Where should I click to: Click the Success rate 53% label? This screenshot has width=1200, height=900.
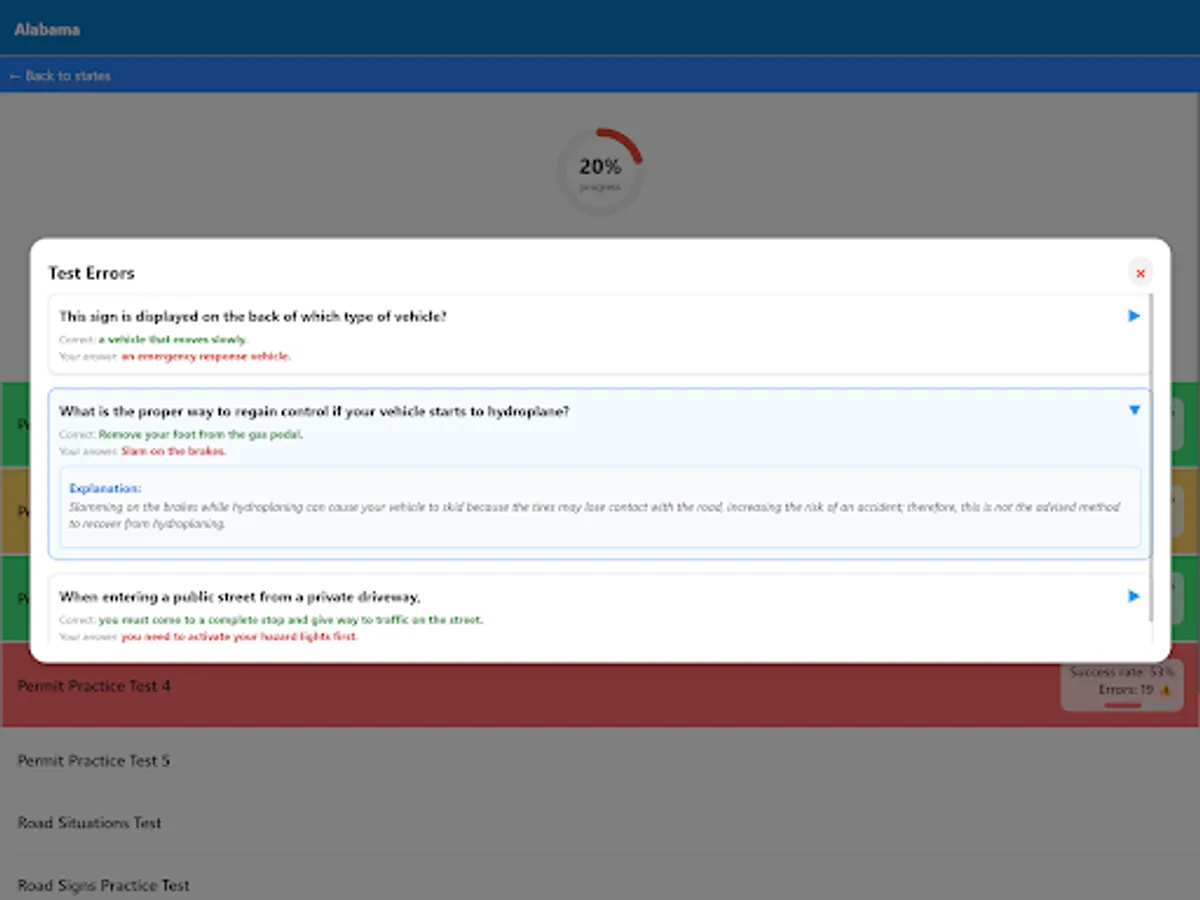coord(1120,672)
